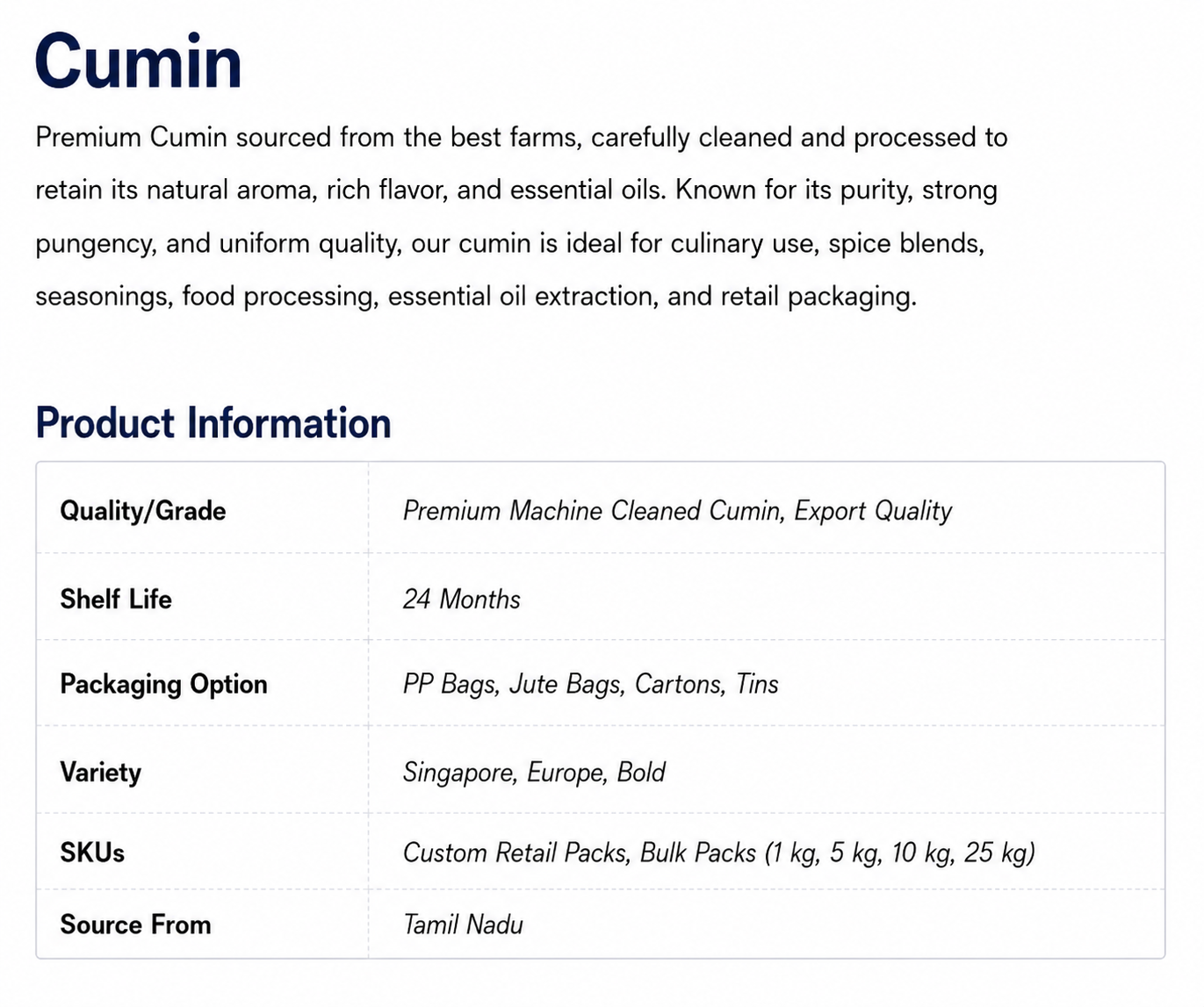The height and width of the screenshot is (1007, 1204).
Task: Click the line starting with pungency, and uniform
Action: click(510, 243)
